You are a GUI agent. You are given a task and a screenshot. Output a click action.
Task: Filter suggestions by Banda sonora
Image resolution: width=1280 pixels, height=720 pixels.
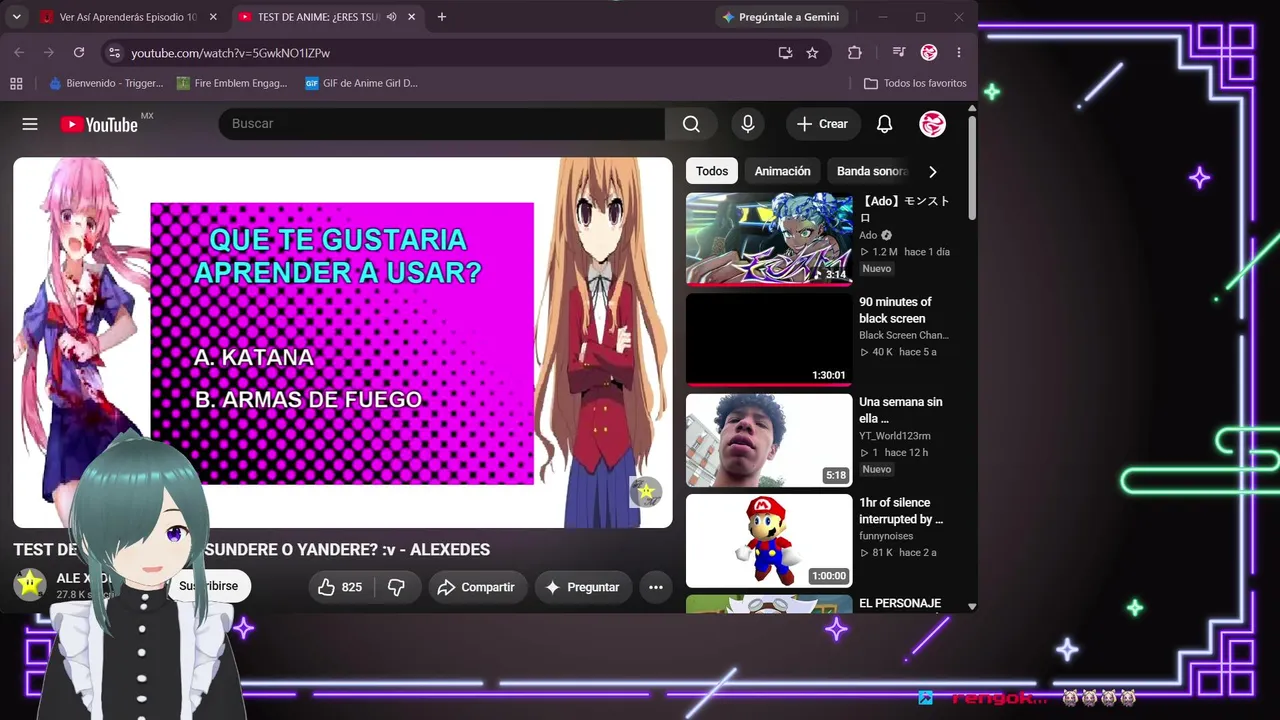(x=872, y=171)
